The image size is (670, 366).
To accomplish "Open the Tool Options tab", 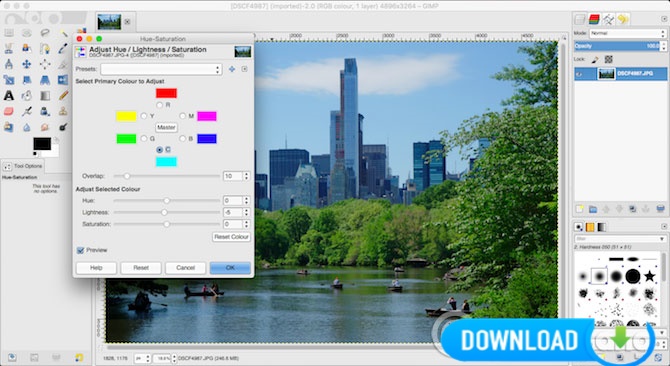I will (x=23, y=166).
